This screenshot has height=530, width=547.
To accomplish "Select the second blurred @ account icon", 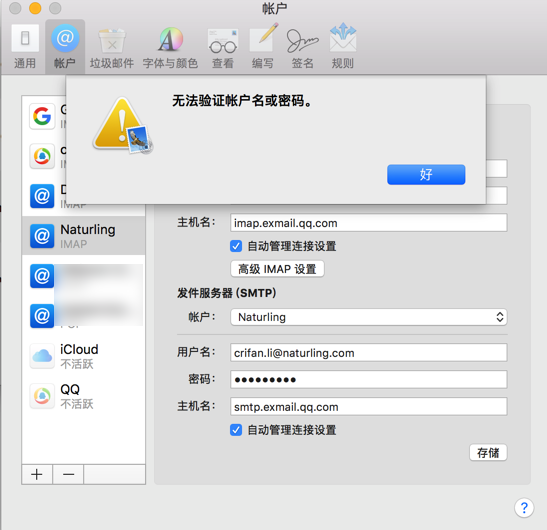I will (x=42, y=316).
